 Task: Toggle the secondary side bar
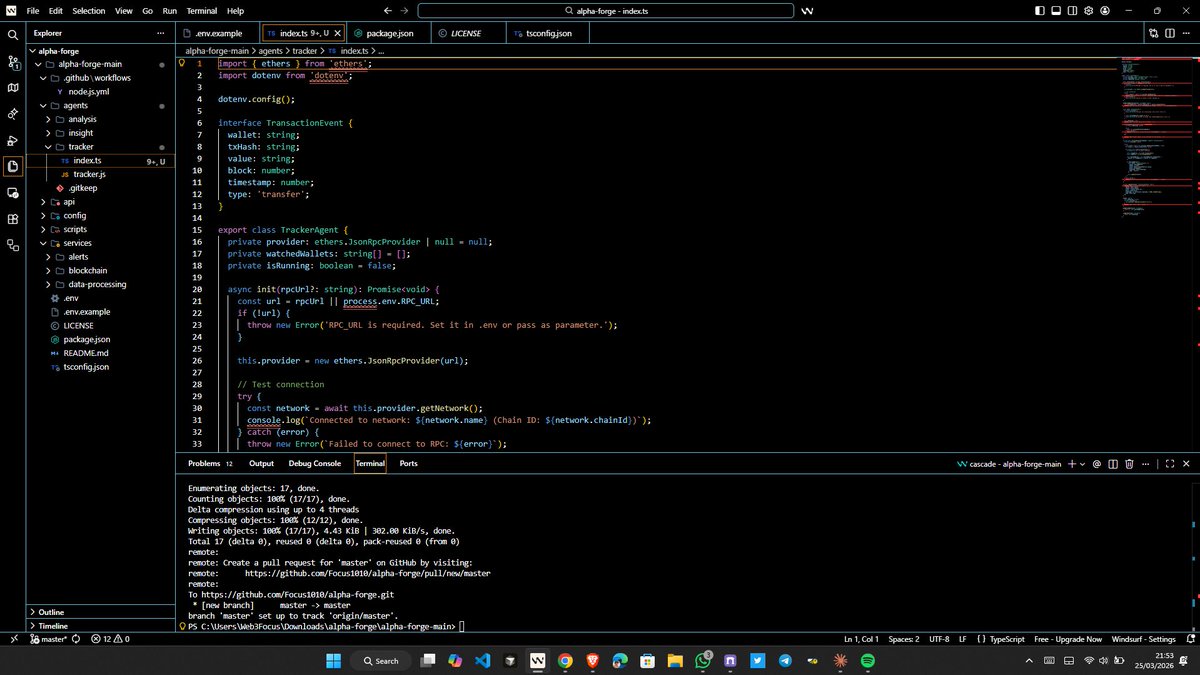[x=1072, y=9]
